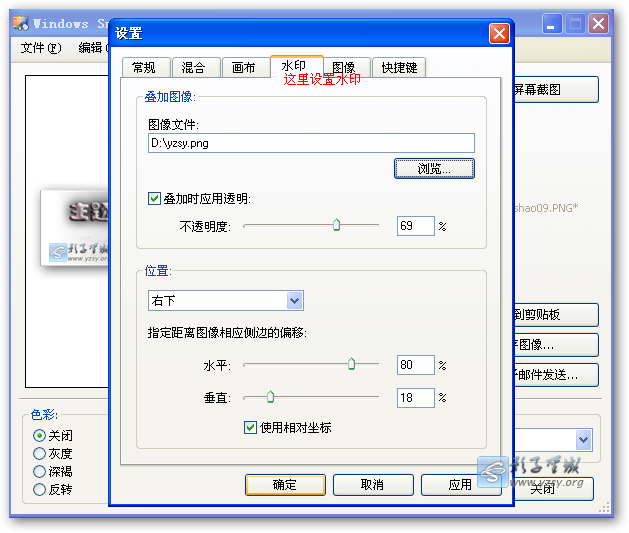The width and height of the screenshot is (629, 533).
Task: Select the 灰度 color radio button
Action: [x=40, y=454]
